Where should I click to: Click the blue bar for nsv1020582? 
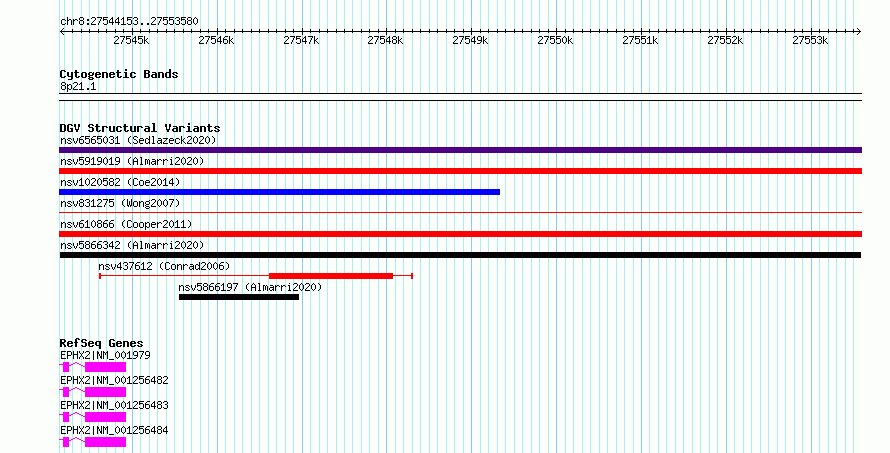tap(279, 192)
